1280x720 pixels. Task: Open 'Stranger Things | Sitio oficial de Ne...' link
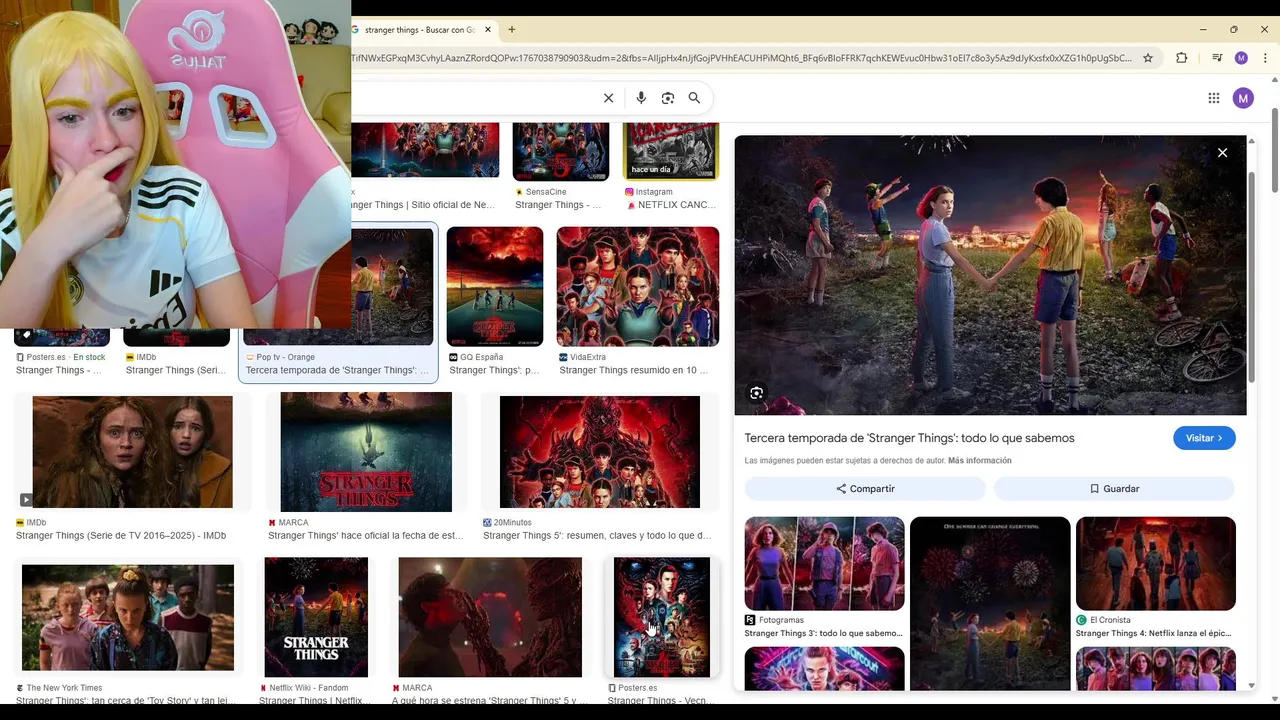pos(423,205)
